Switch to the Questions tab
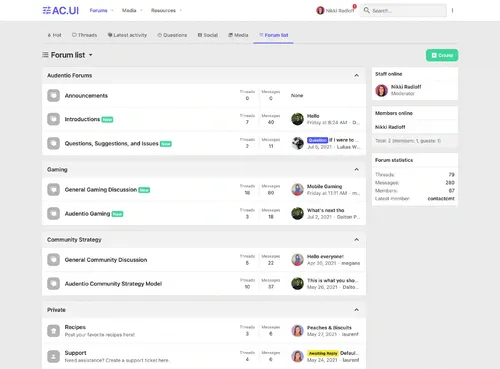 tap(172, 35)
